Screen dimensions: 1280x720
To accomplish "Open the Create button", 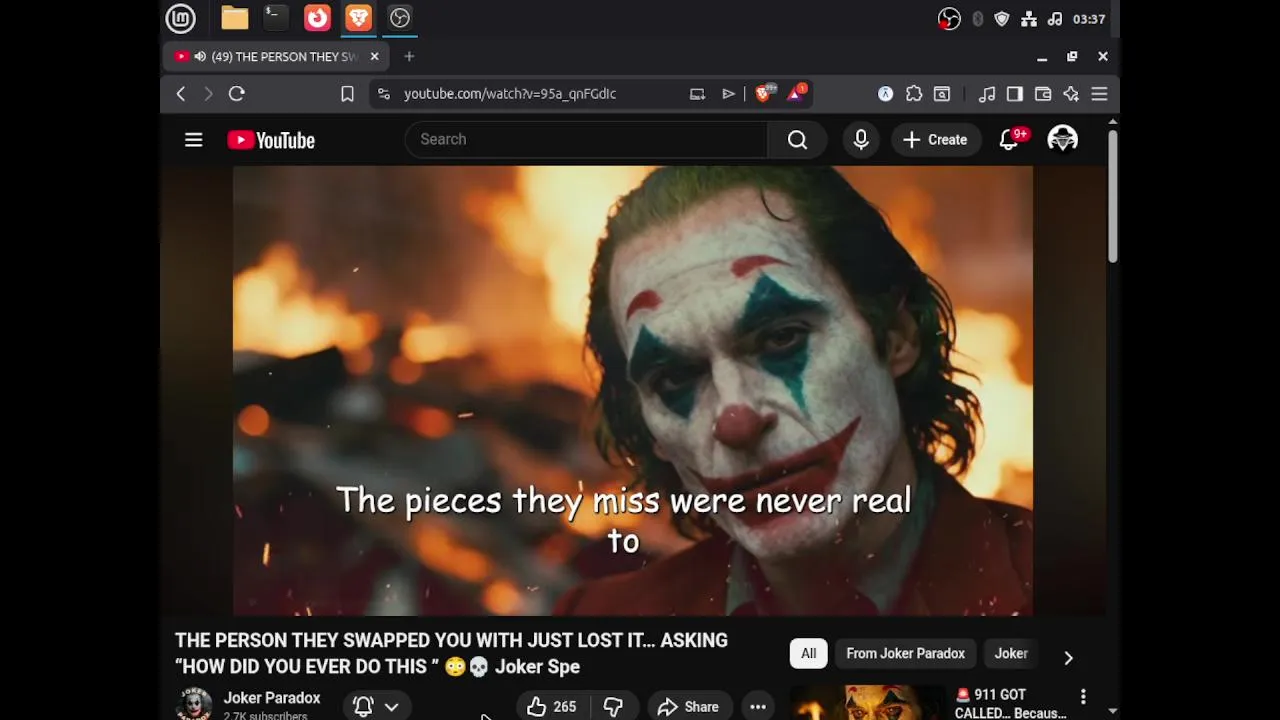I will click(935, 140).
